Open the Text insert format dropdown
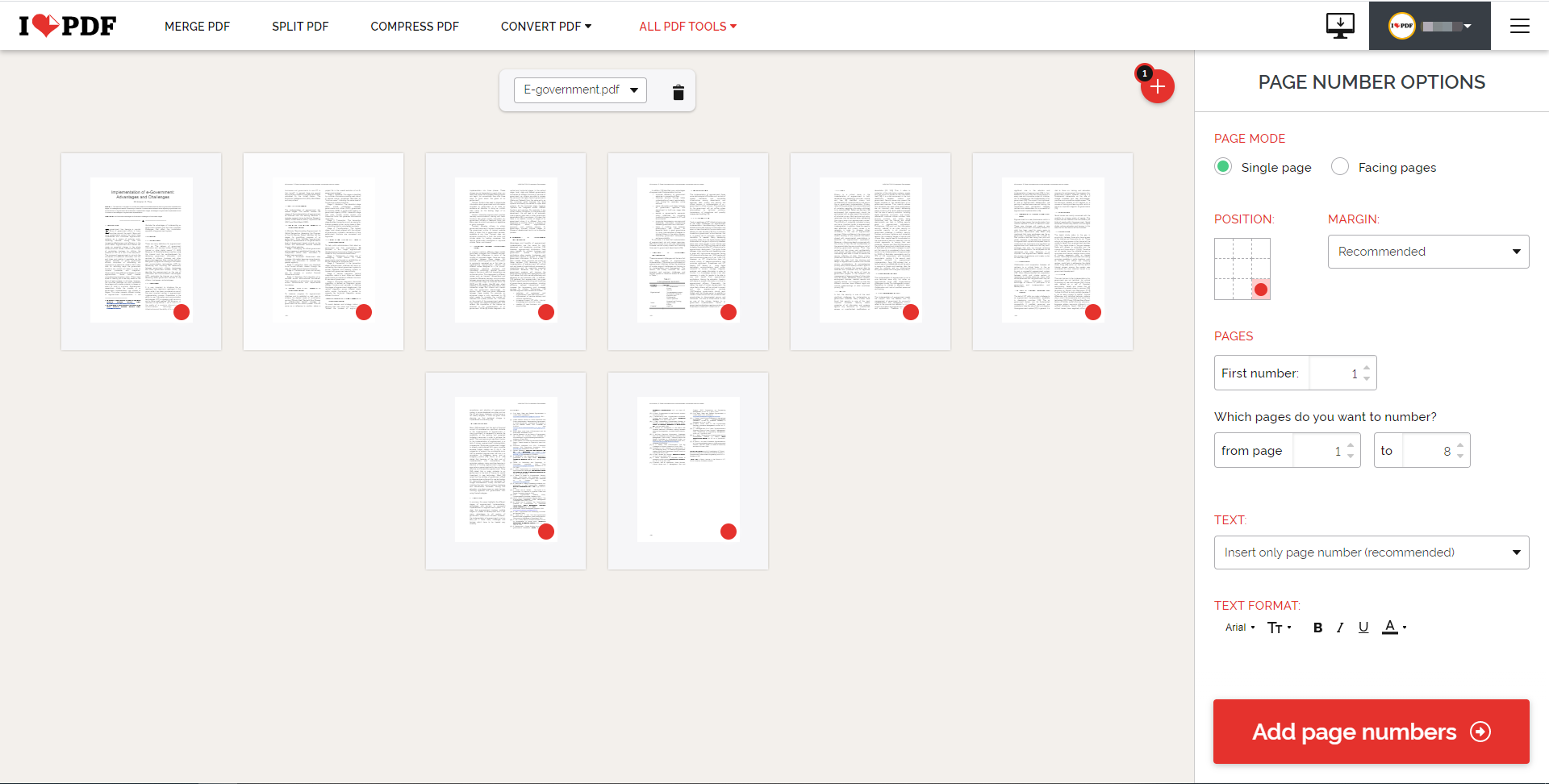Screen dimensions: 1549x784 point(1372,553)
